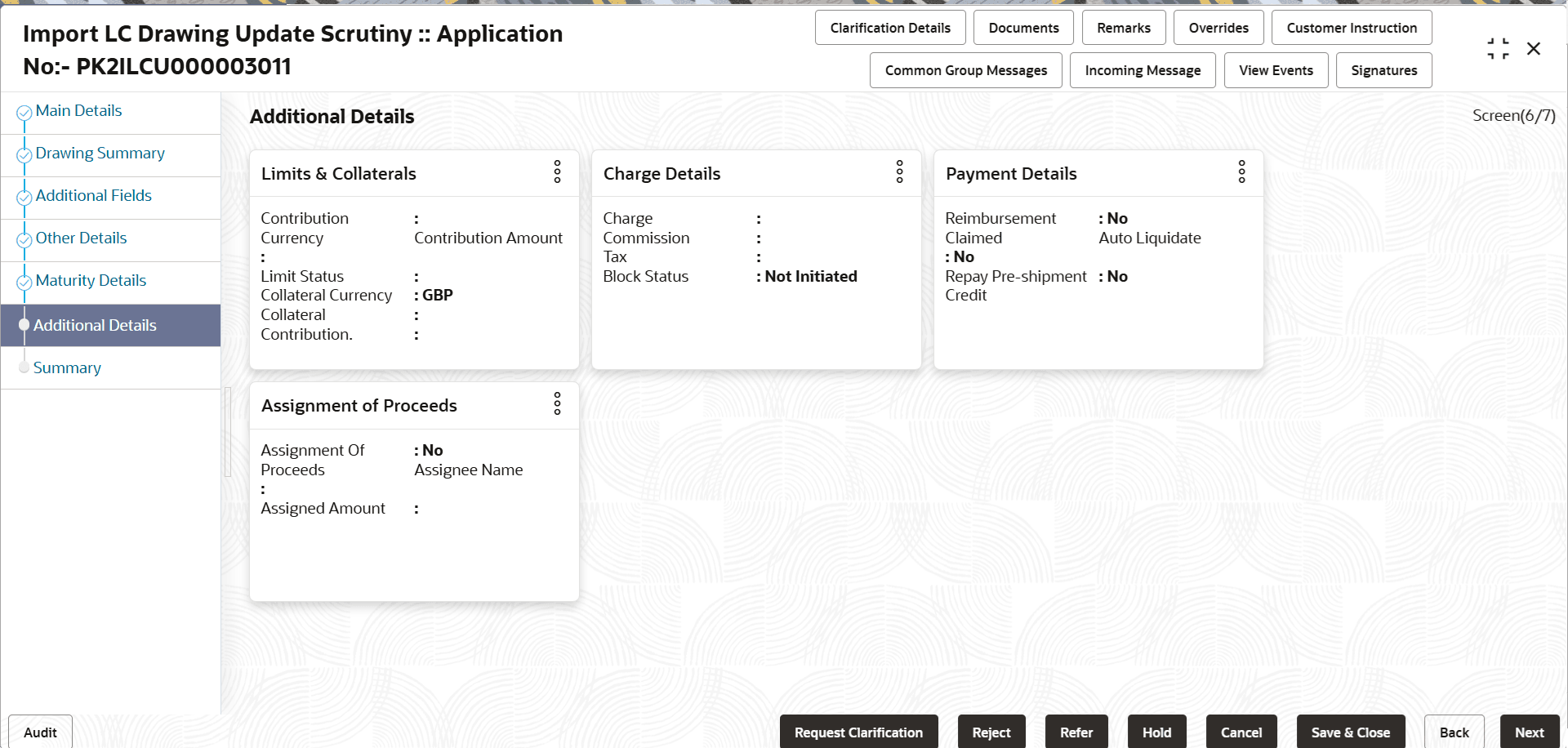1568x748 pixels.
Task: Open the Signatures panel
Action: click(1384, 70)
